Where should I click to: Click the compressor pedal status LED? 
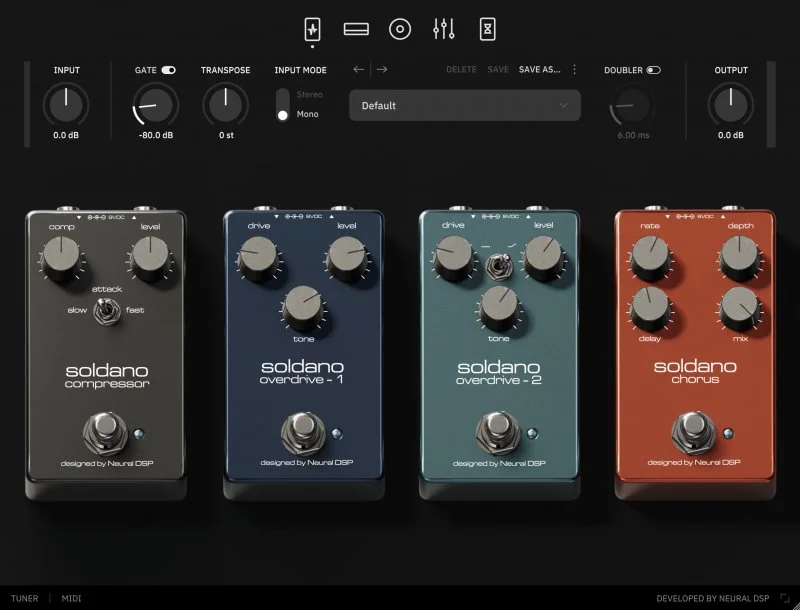coord(139,434)
